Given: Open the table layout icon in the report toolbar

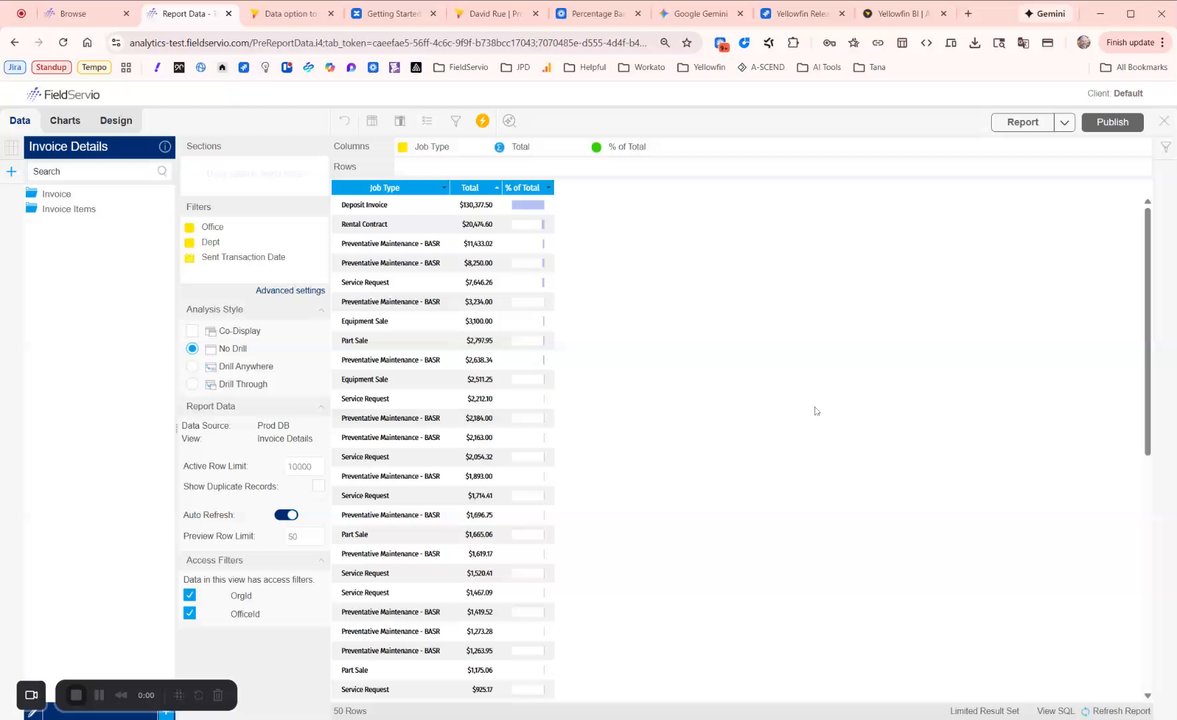Looking at the screenshot, I should pos(372,121).
